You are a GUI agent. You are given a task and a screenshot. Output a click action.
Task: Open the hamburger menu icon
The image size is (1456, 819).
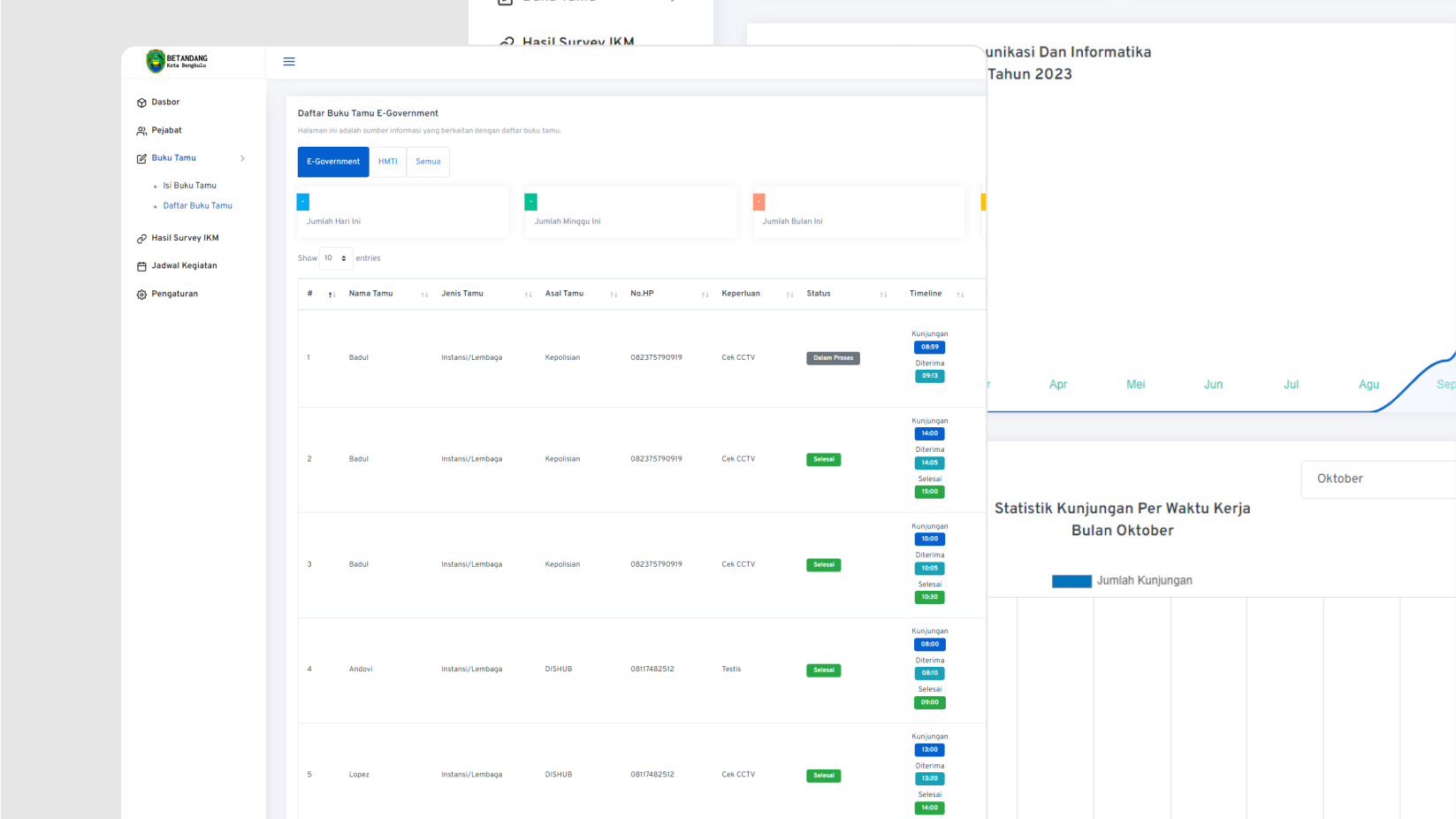pos(289,62)
